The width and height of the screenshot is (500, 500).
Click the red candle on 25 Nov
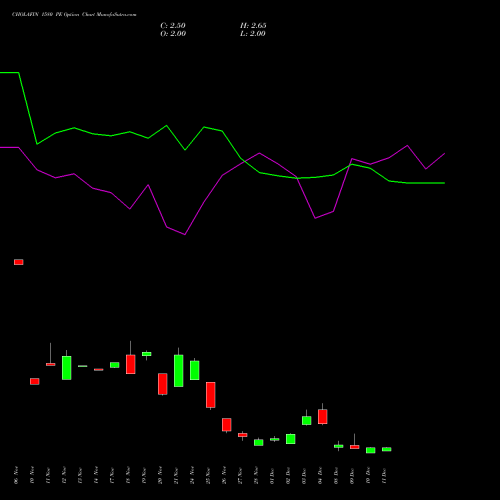[x=211, y=395]
